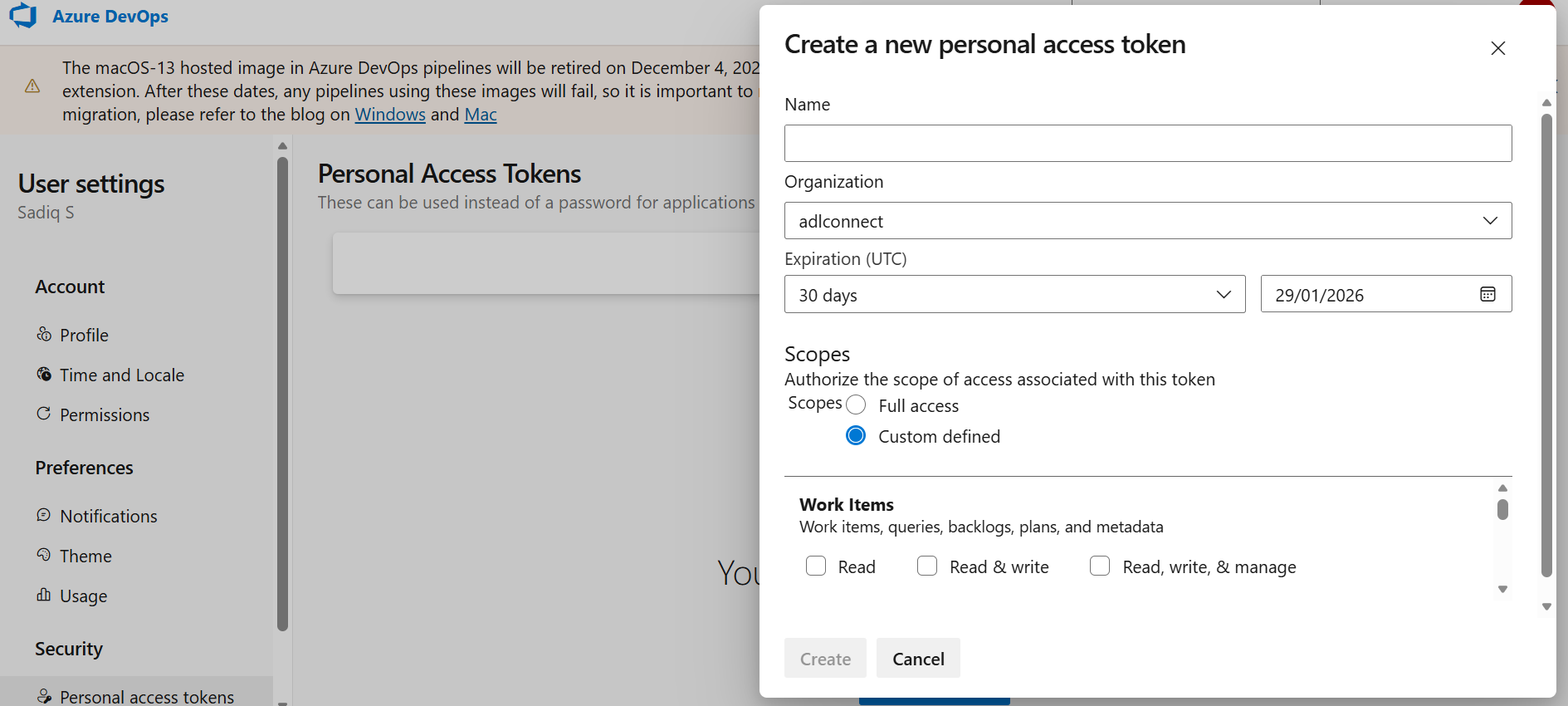Click the Theme palette icon
Viewport: 1568px width, 706px height.
coord(44,555)
